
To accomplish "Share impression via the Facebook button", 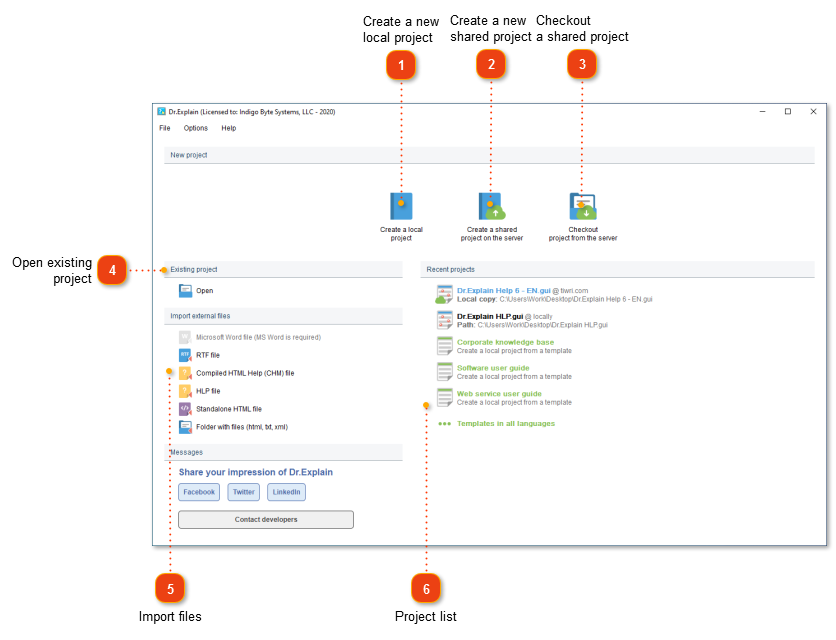I will click(199, 492).
